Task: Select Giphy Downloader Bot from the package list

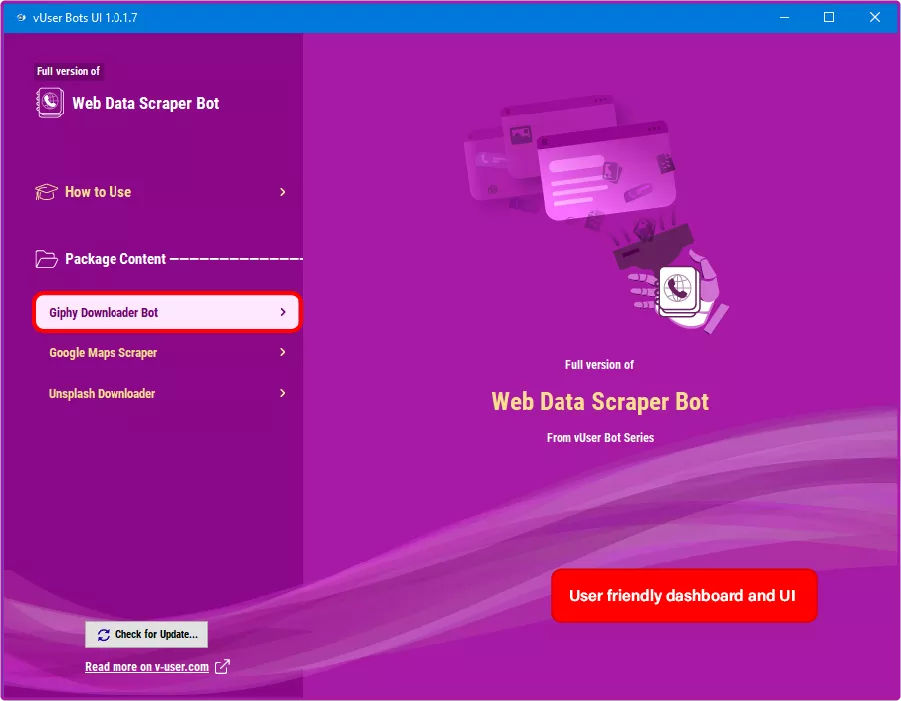Action: click(x=167, y=312)
